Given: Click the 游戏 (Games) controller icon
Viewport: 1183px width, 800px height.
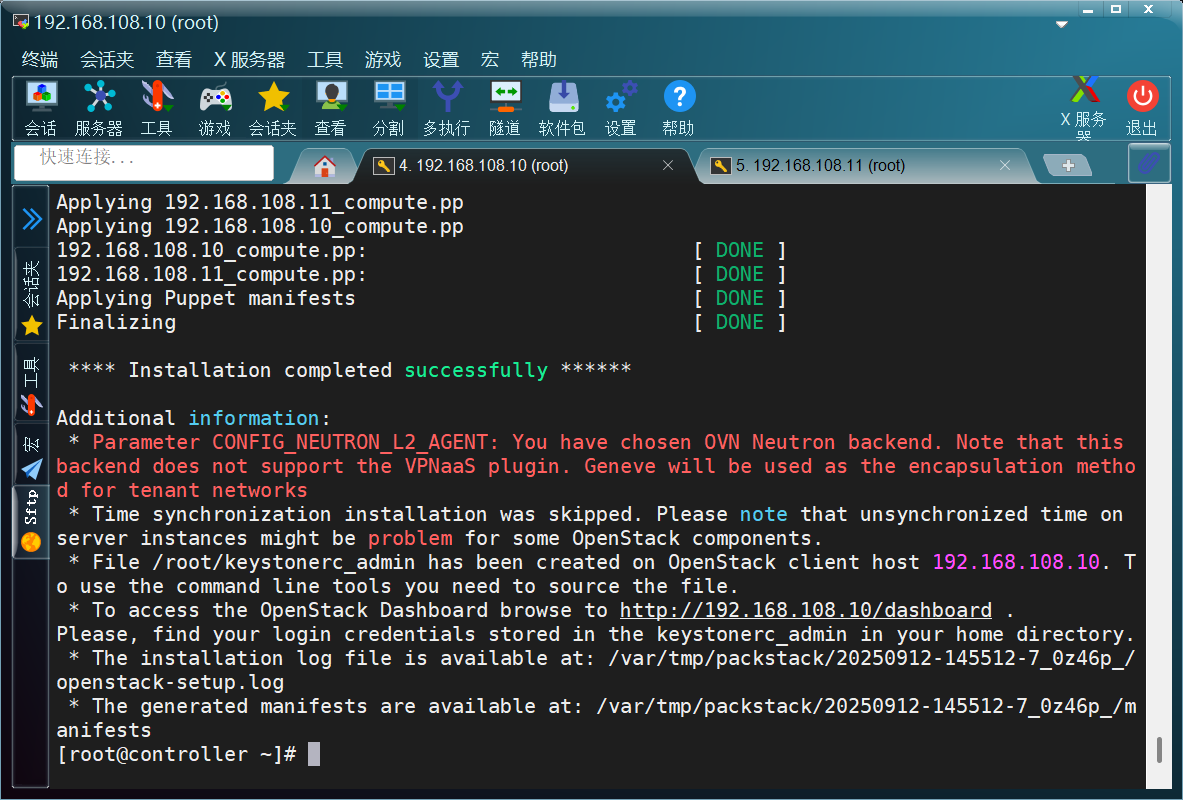Looking at the screenshot, I should 215,108.
